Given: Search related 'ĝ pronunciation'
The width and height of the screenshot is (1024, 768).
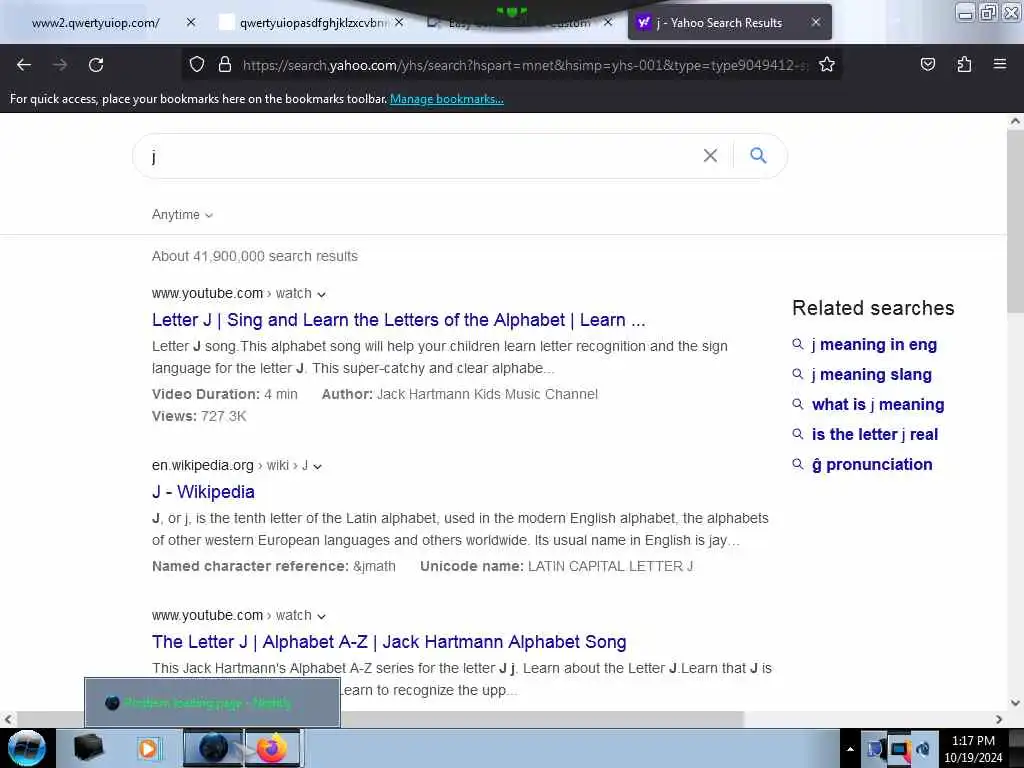Looking at the screenshot, I should (872, 464).
